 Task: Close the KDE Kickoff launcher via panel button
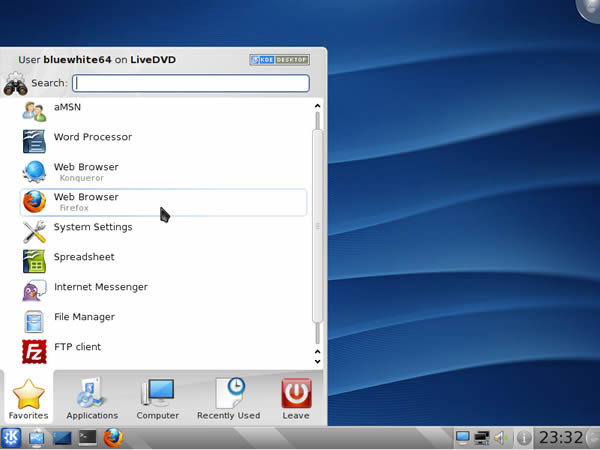[x=11, y=438]
